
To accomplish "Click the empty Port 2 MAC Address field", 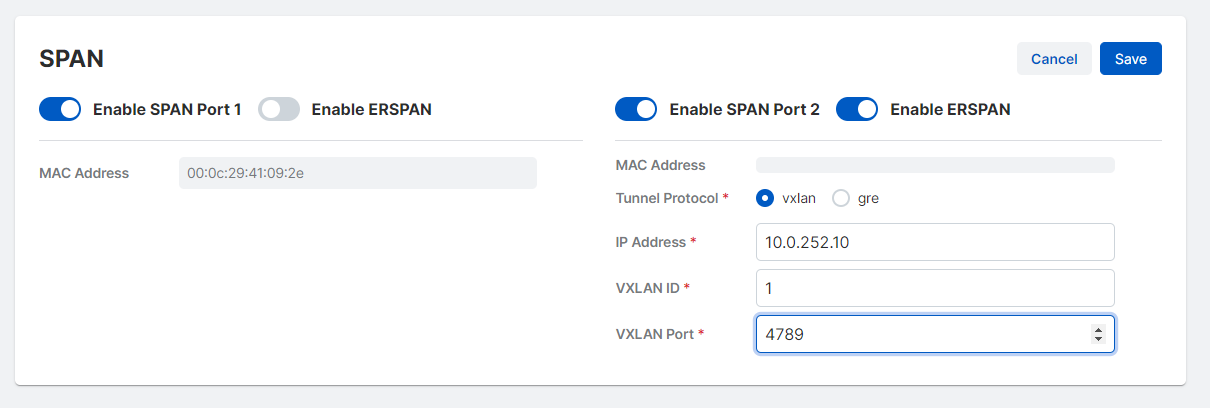I will point(934,165).
